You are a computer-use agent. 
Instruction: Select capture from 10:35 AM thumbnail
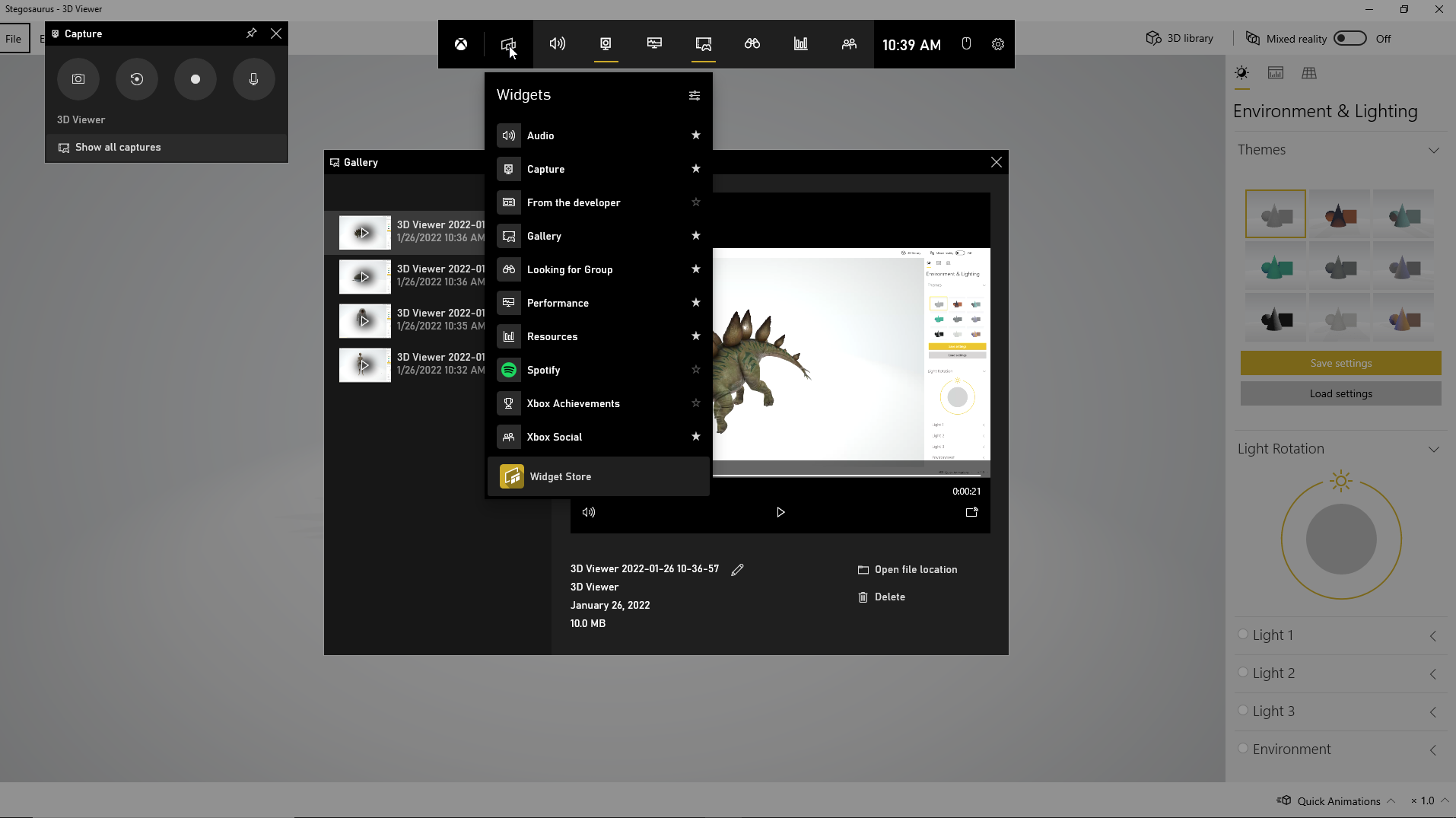point(365,321)
